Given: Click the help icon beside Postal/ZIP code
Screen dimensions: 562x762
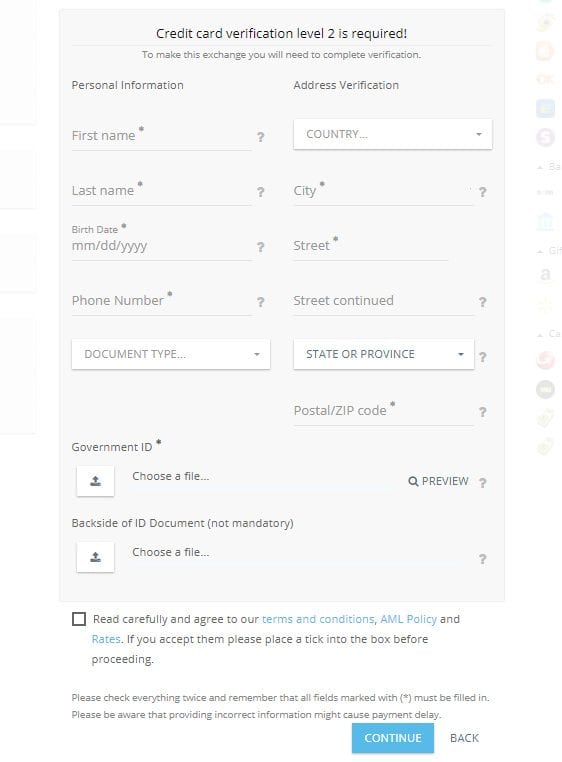Looking at the screenshot, I should pos(482,412).
